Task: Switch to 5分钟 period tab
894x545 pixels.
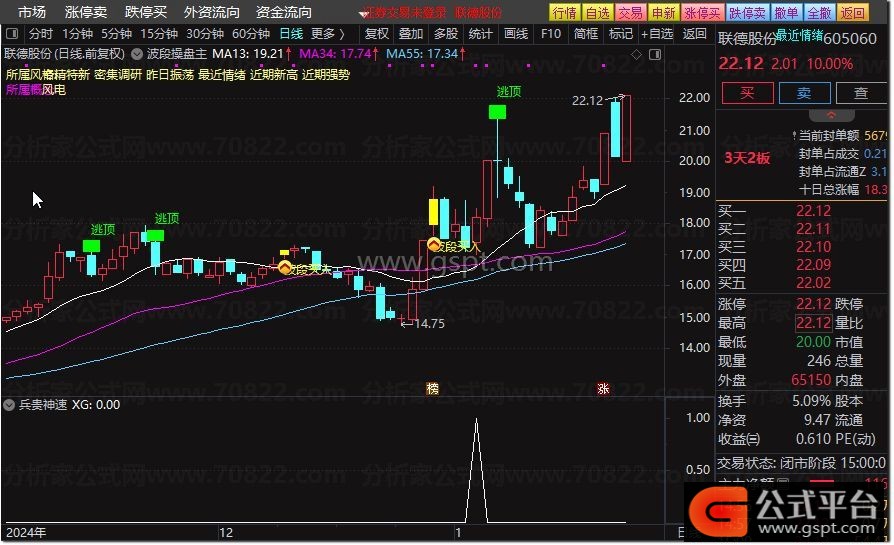Action: [116, 34]
